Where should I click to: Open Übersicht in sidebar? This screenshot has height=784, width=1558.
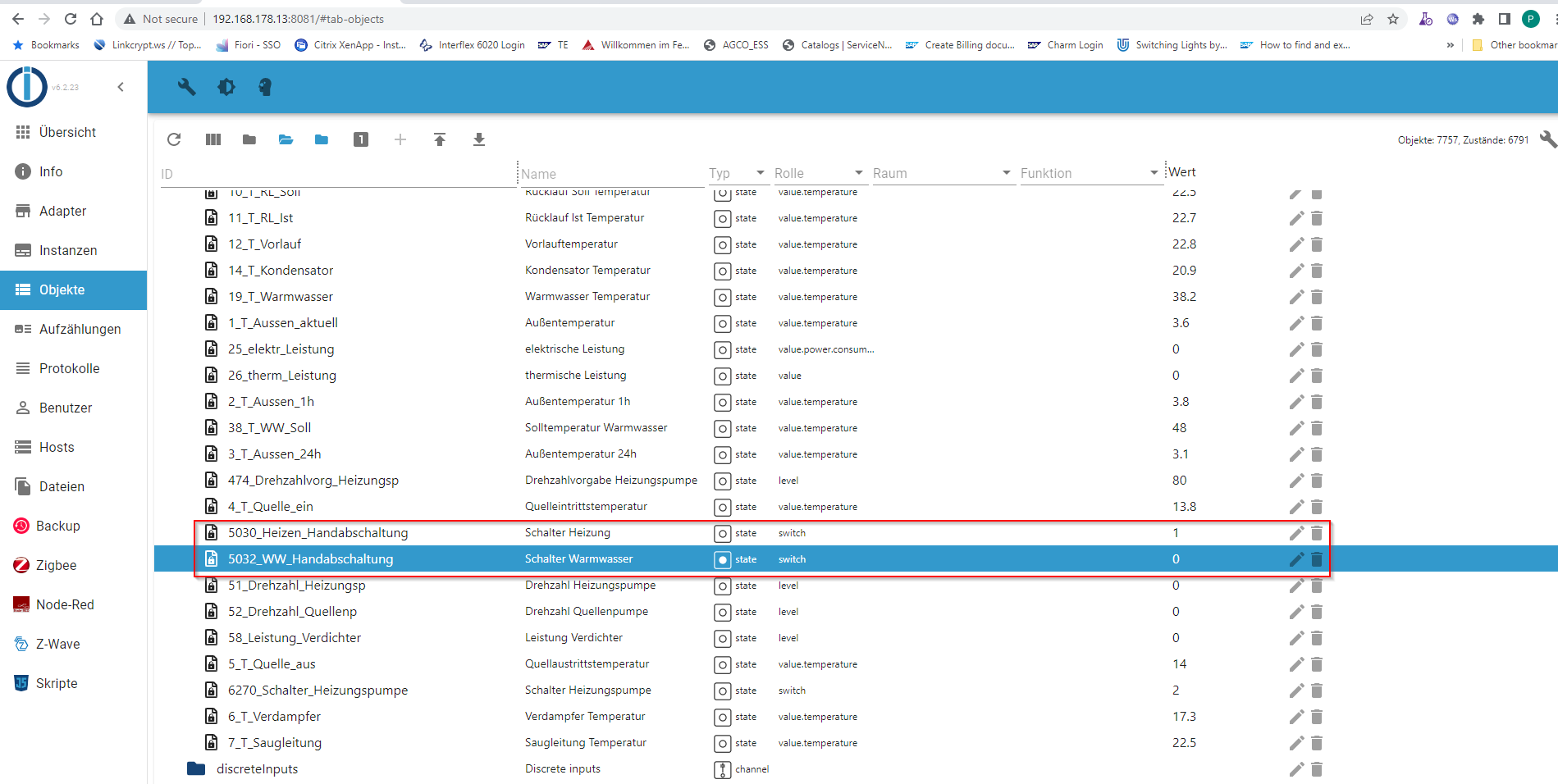click(73, 132)
